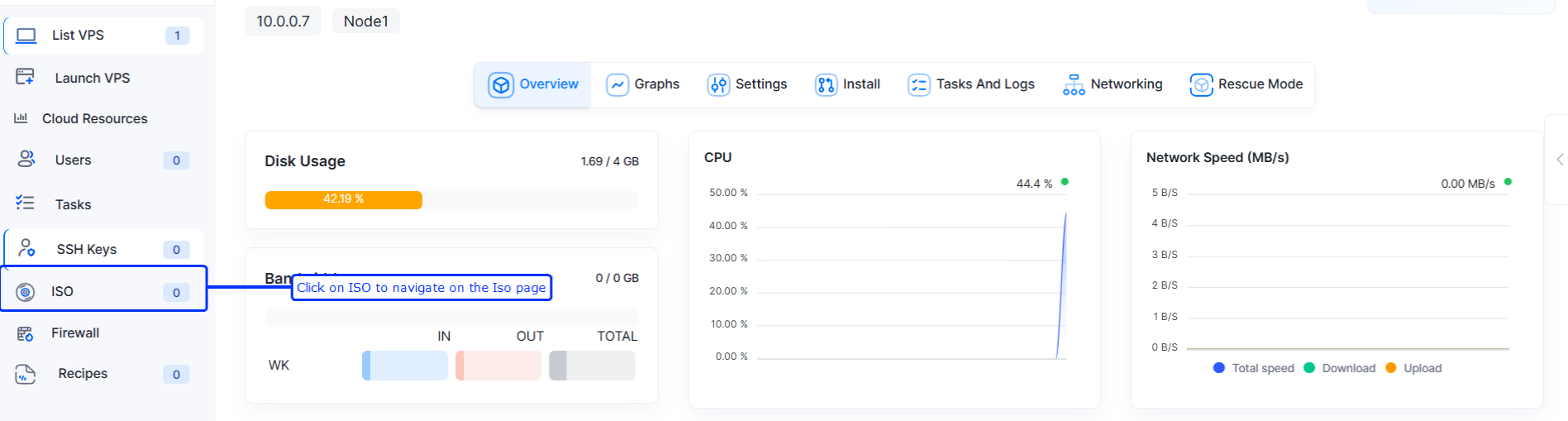Click the Launch VPS sidebar icon
Image resolution: width=1568 pixels, height=421 pixels.
click(x=25, y=78)
